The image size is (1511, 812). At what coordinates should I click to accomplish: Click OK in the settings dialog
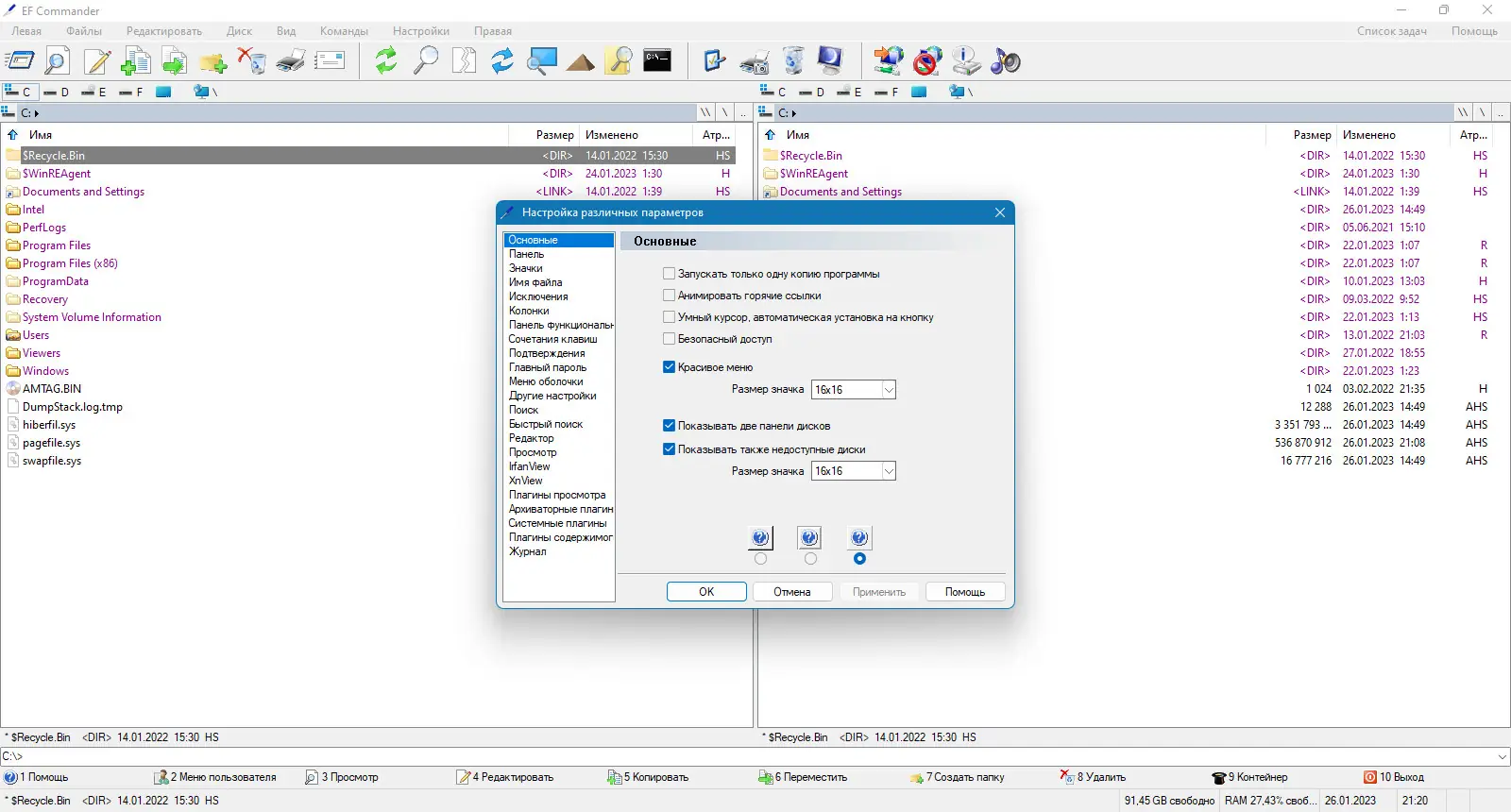tap(706, 592)
